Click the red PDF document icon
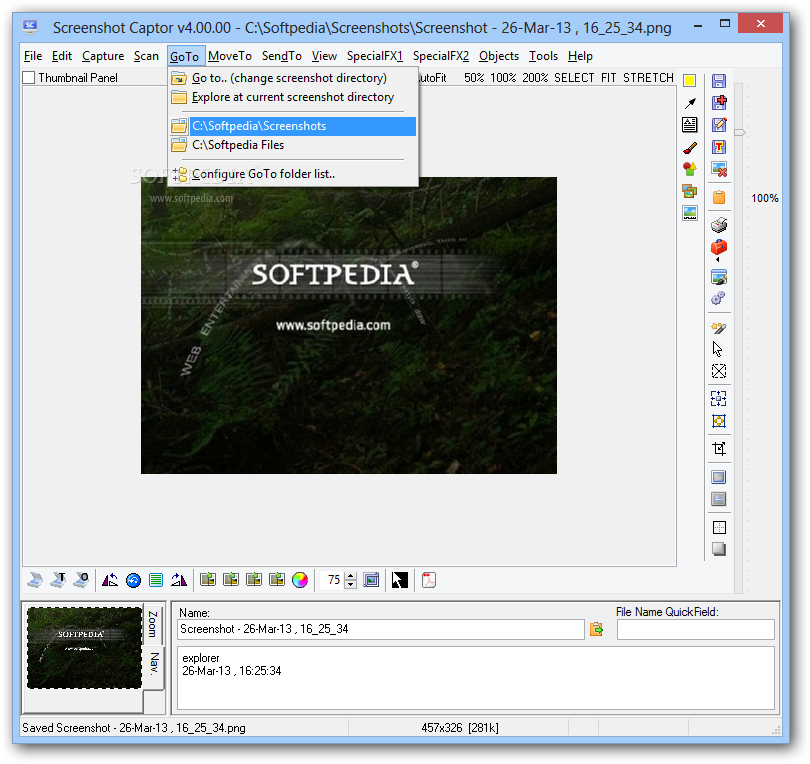810x764 pixels. 429,580
